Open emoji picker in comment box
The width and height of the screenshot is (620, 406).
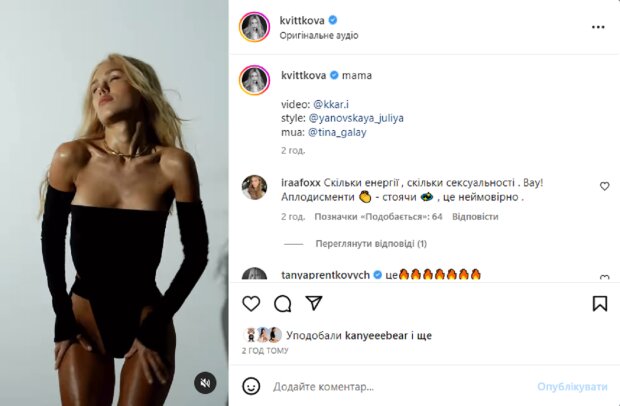pos(252,386)
